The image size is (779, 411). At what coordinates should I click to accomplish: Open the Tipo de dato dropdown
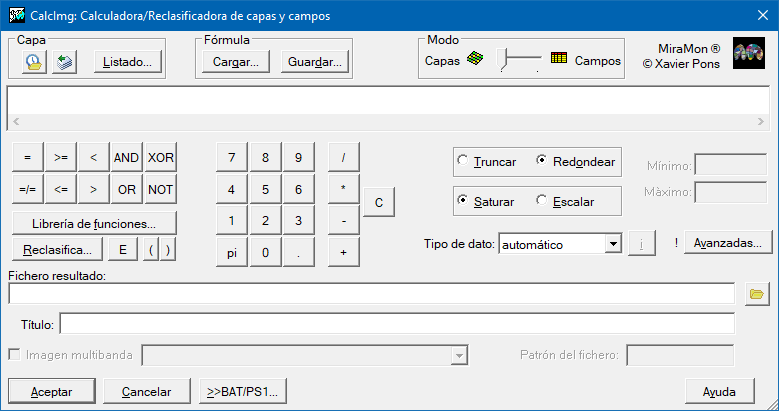pos(613,244)
